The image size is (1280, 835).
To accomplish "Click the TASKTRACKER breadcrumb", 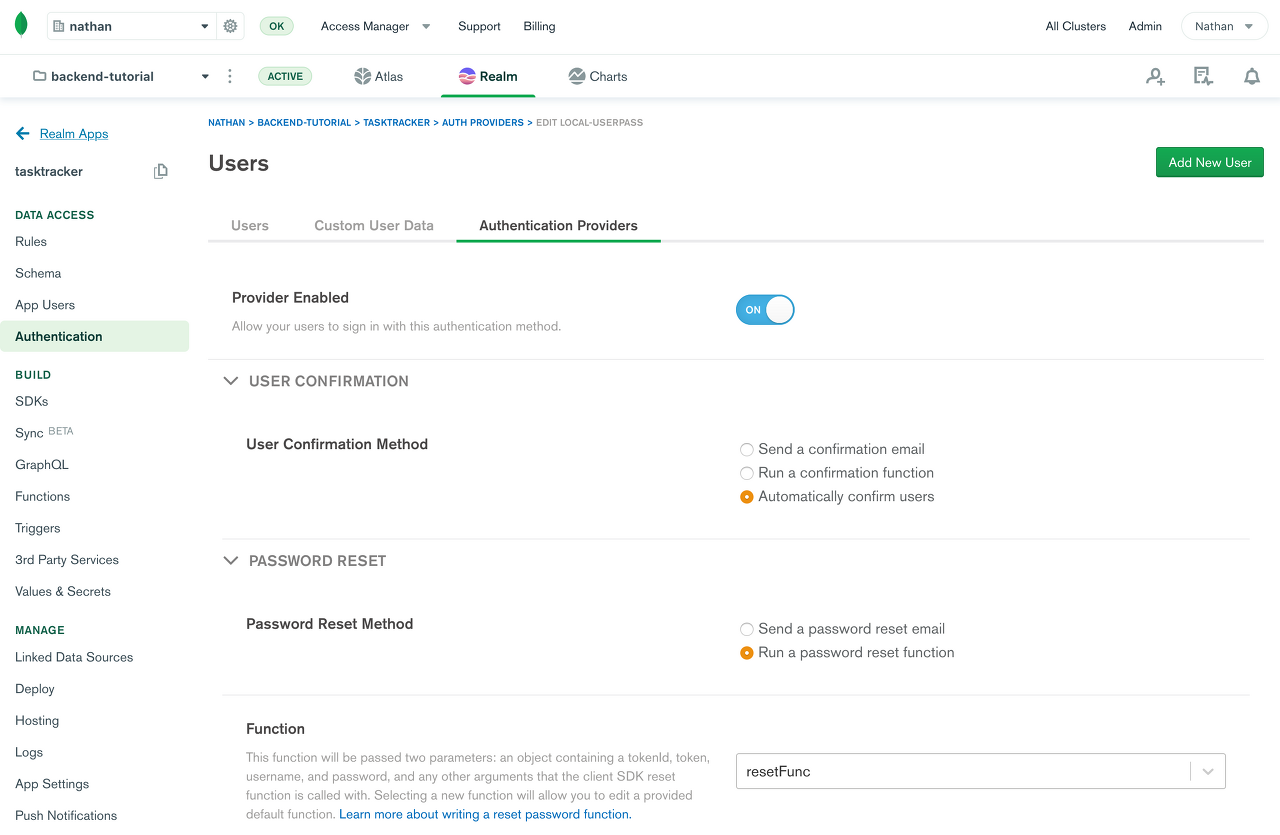I will click(396, 122).
